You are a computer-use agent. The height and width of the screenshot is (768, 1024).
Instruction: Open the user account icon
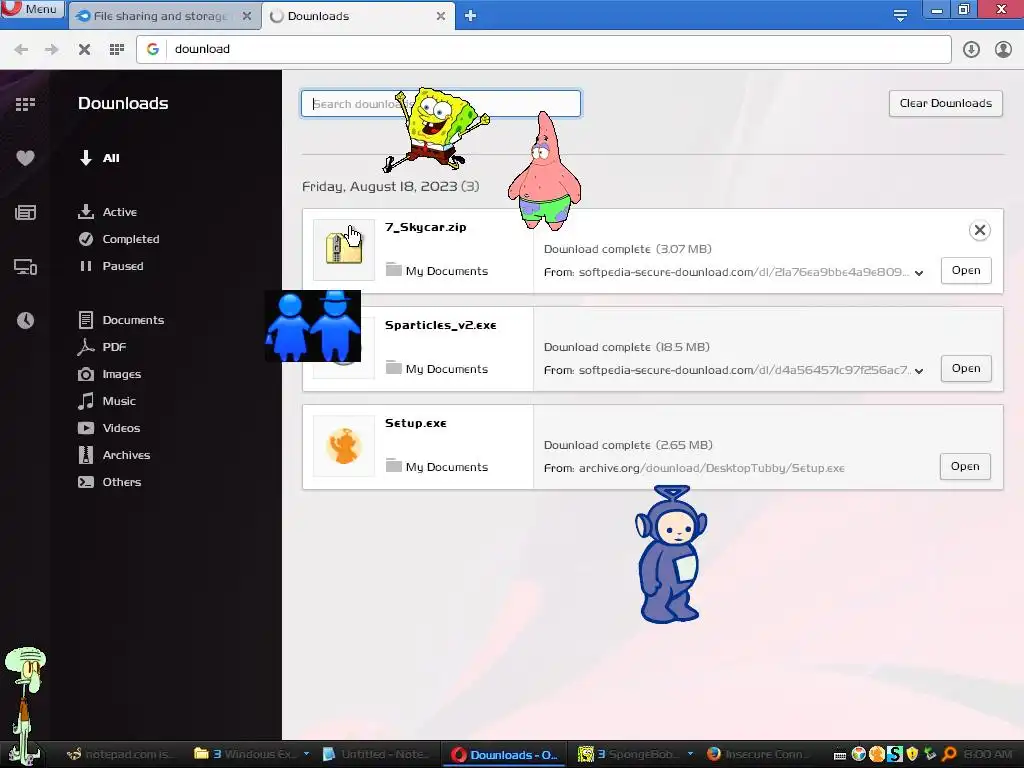click(1003, 49)
